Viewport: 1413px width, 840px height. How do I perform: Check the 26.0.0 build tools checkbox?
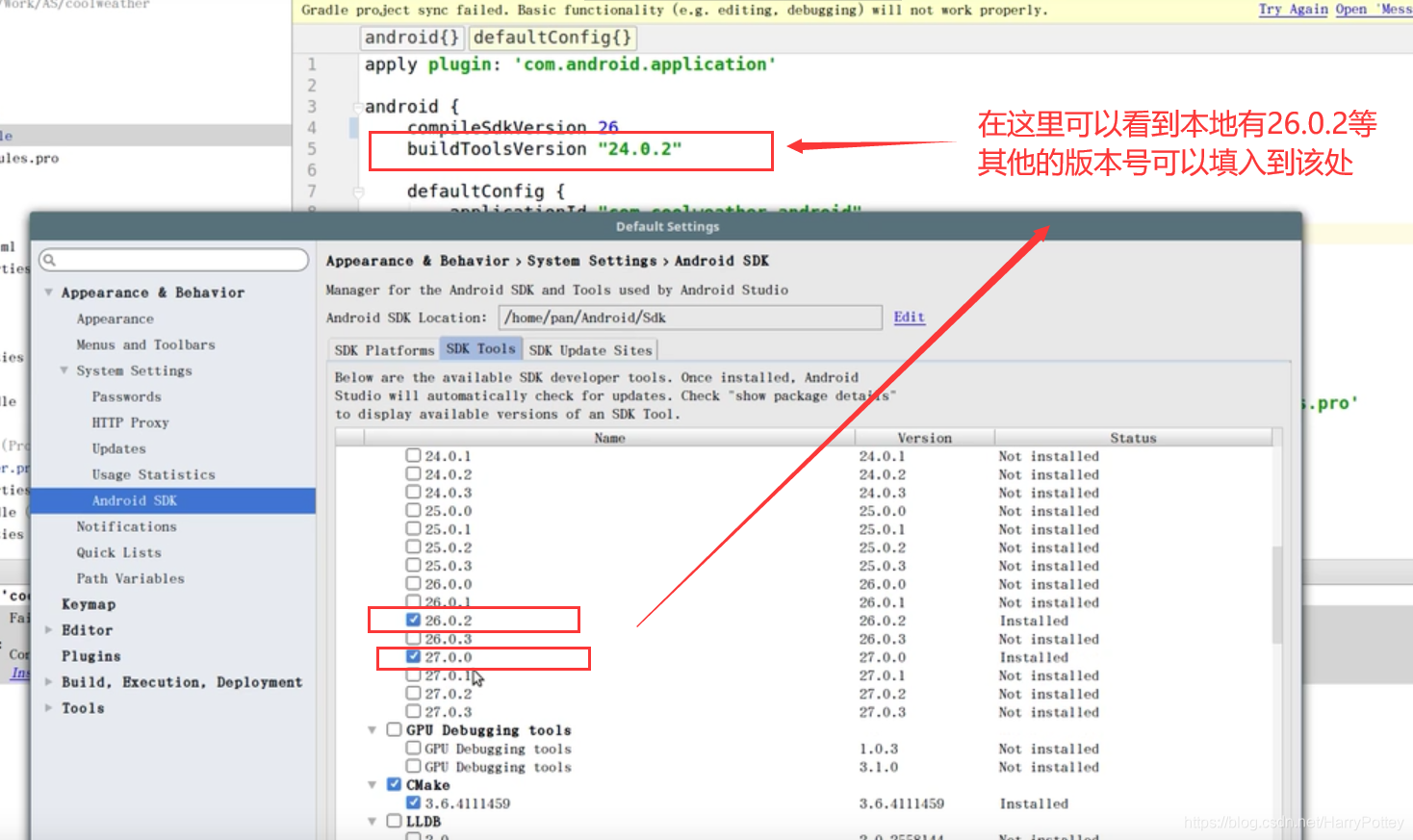[x=413, y=583]
